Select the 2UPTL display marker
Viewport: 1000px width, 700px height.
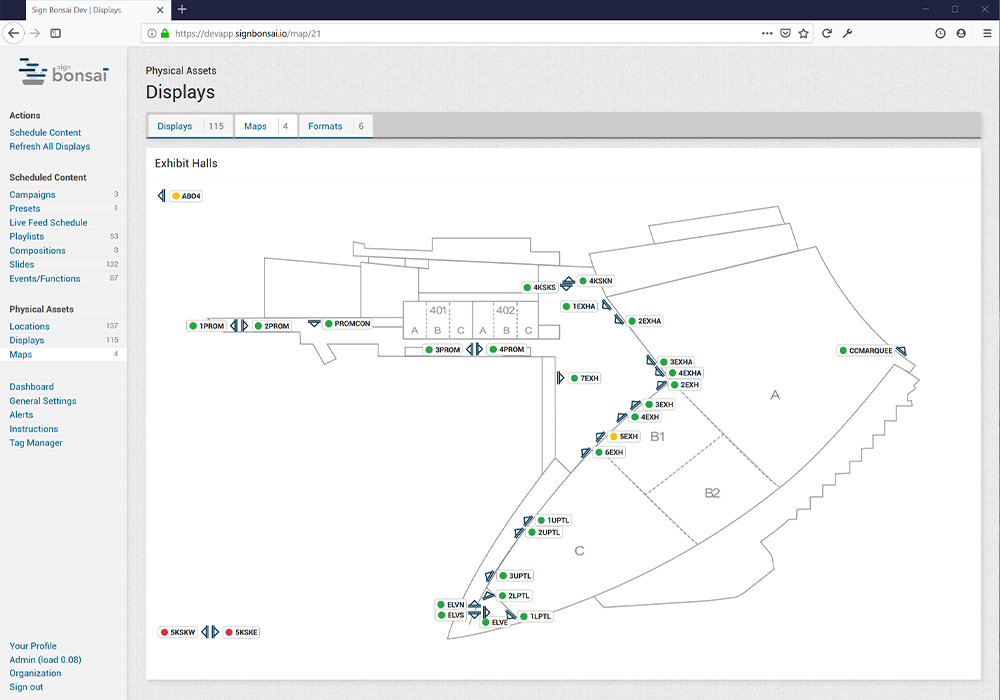pyautogui.click(x=544, y=533)
